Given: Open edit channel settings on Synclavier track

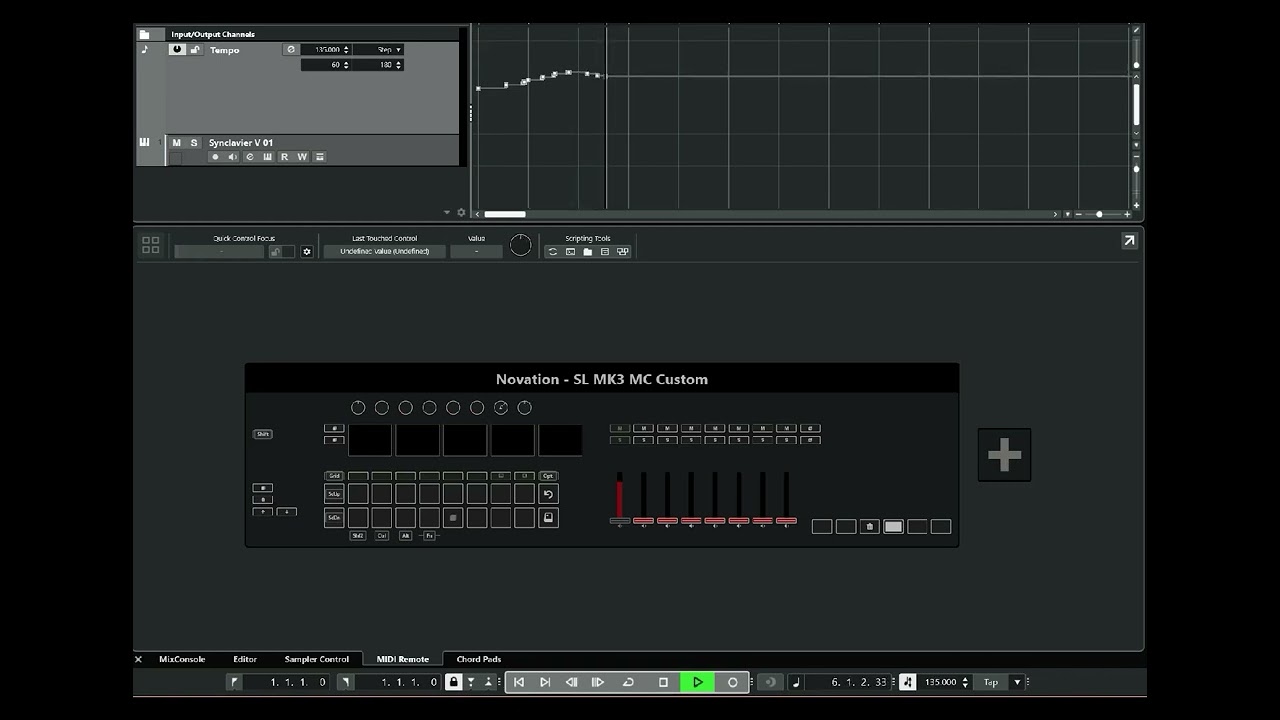Looking at the screenshot, I should click(250, 157).
